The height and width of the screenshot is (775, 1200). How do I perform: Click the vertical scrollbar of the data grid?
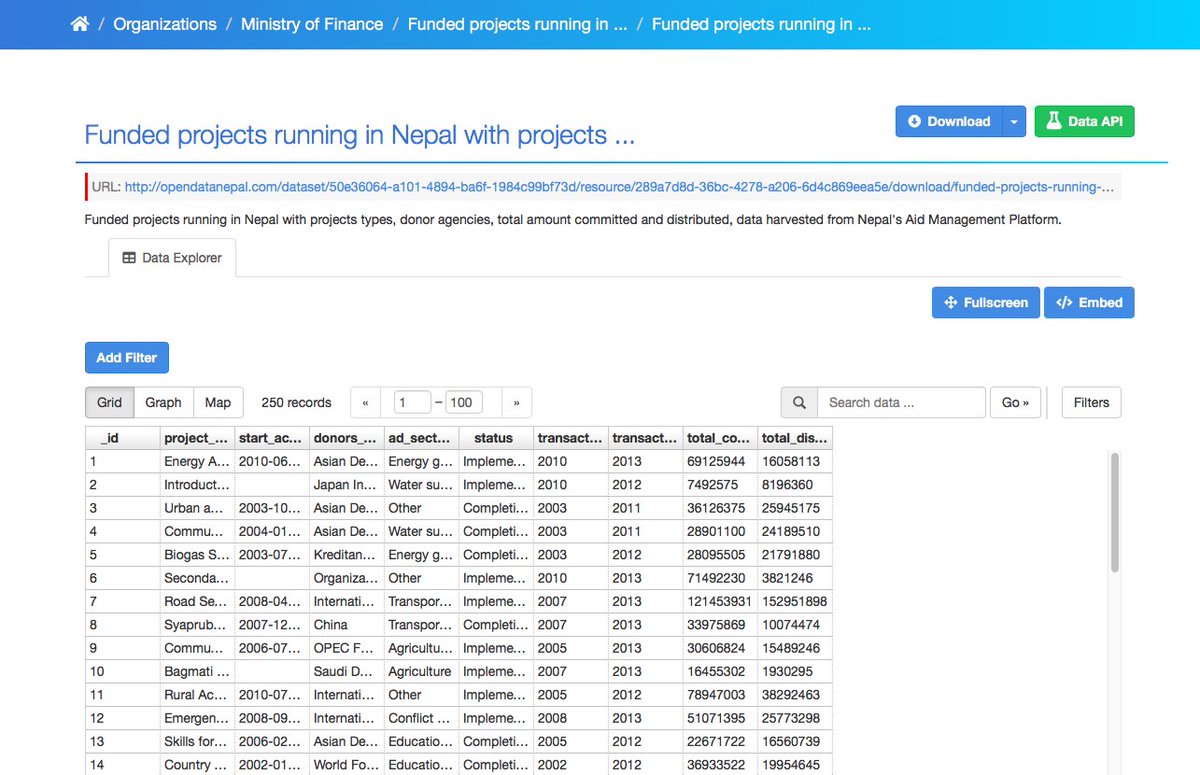pyautogui.click(x=1115, y=512)
